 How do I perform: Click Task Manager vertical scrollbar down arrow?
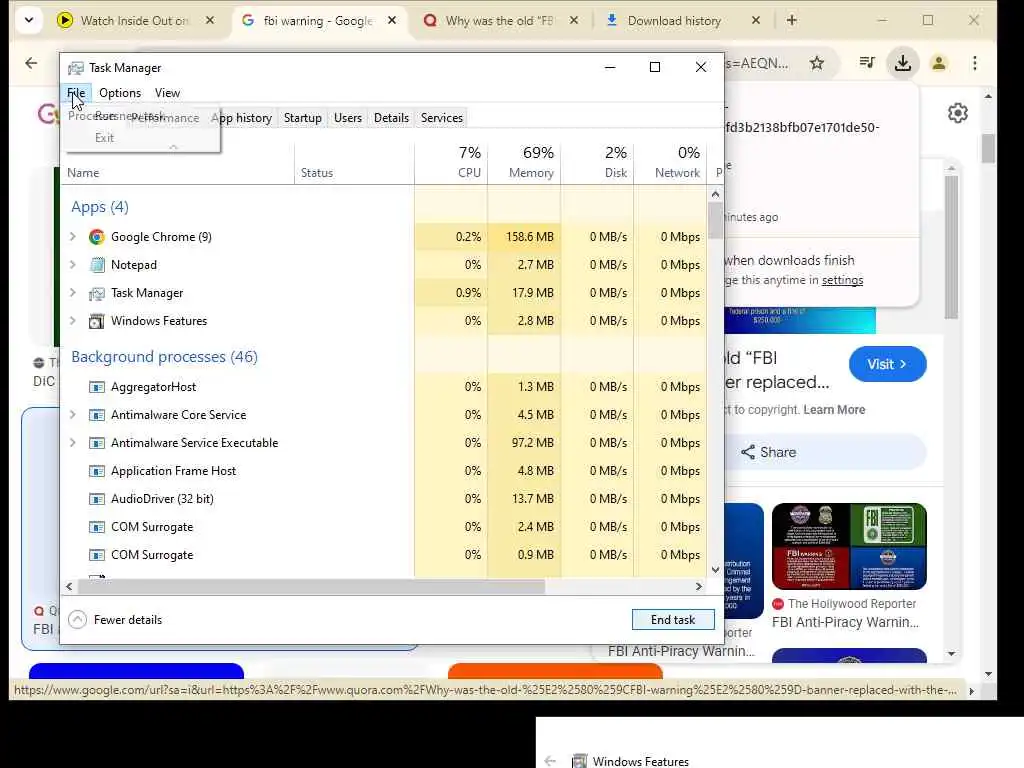[715, 570]
